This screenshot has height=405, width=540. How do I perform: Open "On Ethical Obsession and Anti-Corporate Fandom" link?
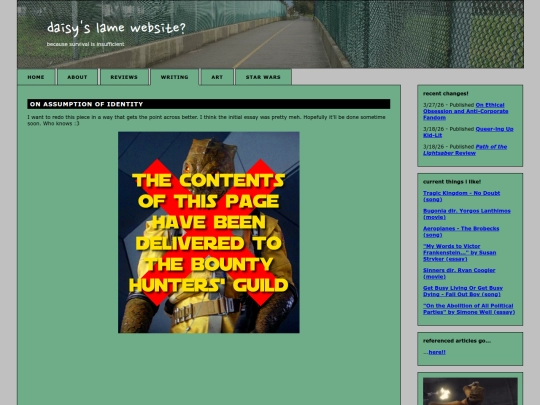(466, 111)
